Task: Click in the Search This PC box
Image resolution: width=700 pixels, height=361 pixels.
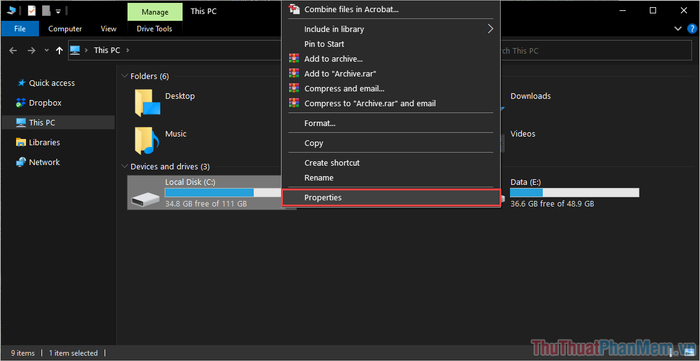Action: pyautogui.click(x=596, y=51)
